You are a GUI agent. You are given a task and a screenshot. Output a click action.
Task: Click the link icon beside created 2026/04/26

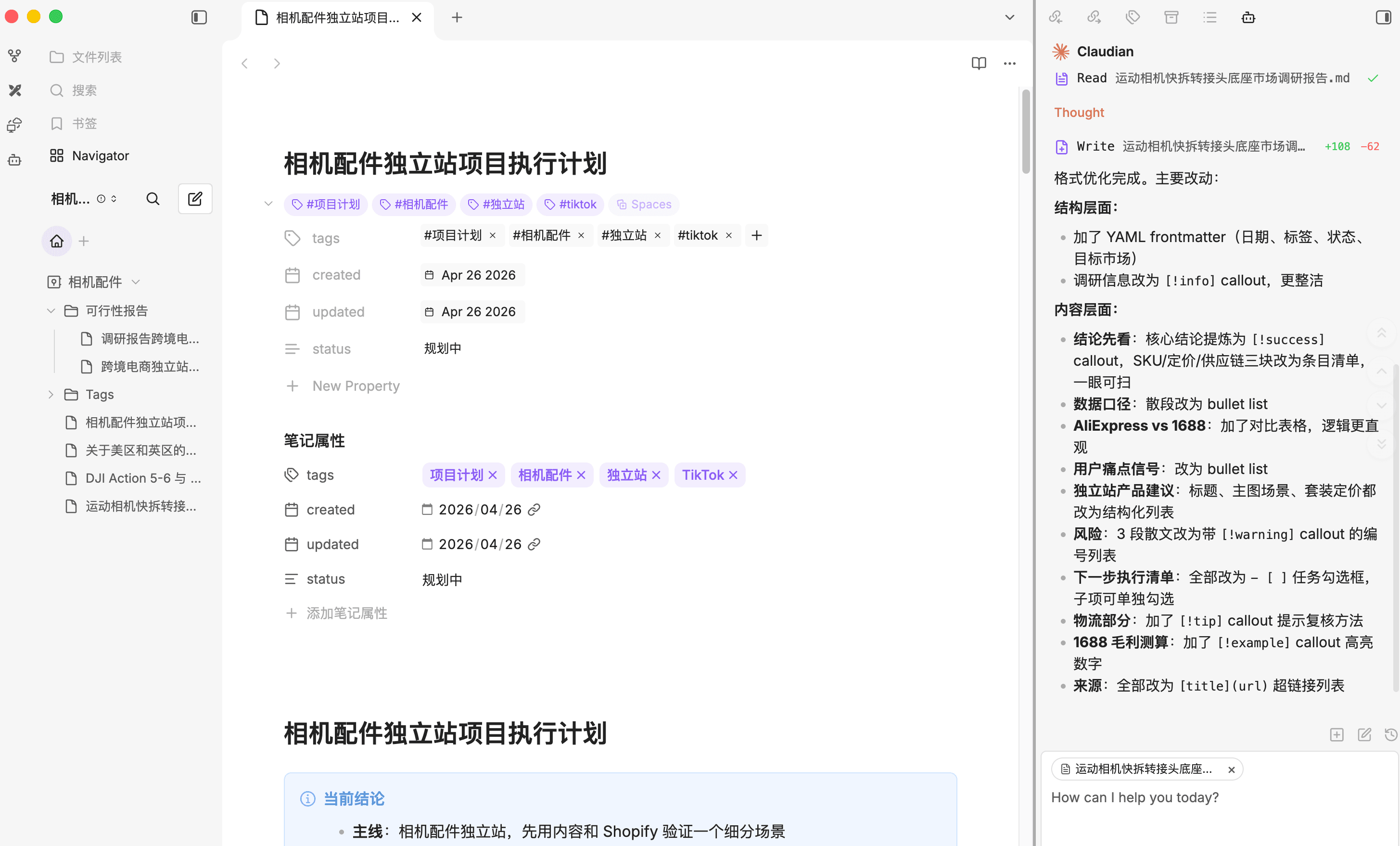pos(534,510)
